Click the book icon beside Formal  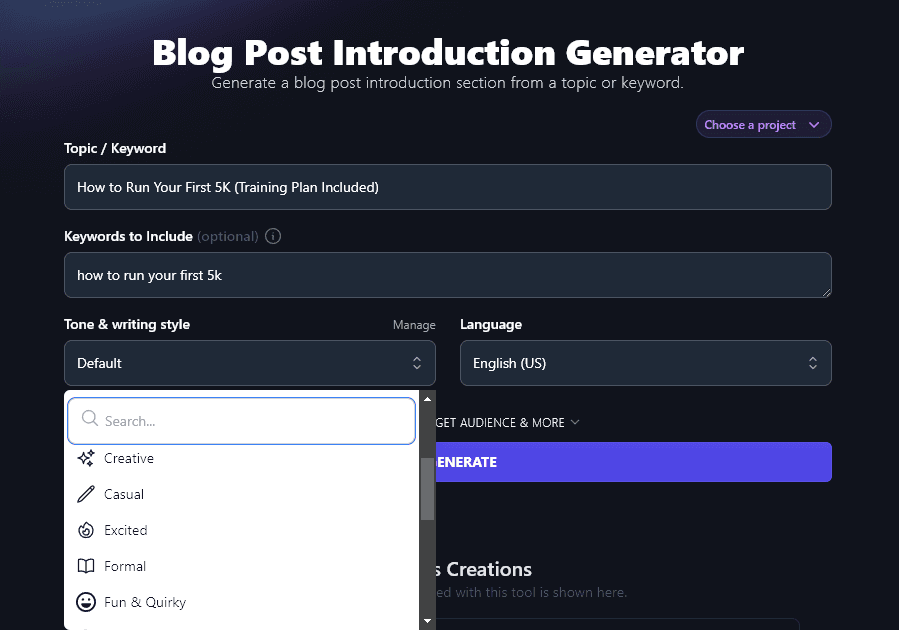click(x=86, y=566)
